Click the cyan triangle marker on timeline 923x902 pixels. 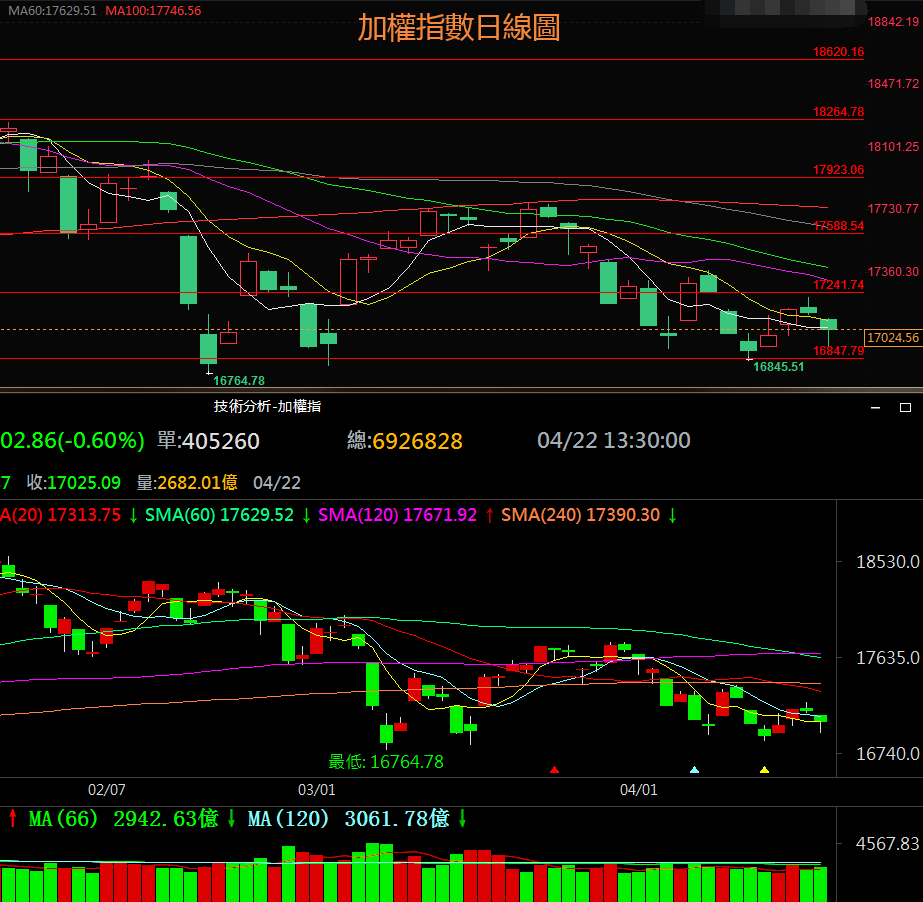[695, 770]
